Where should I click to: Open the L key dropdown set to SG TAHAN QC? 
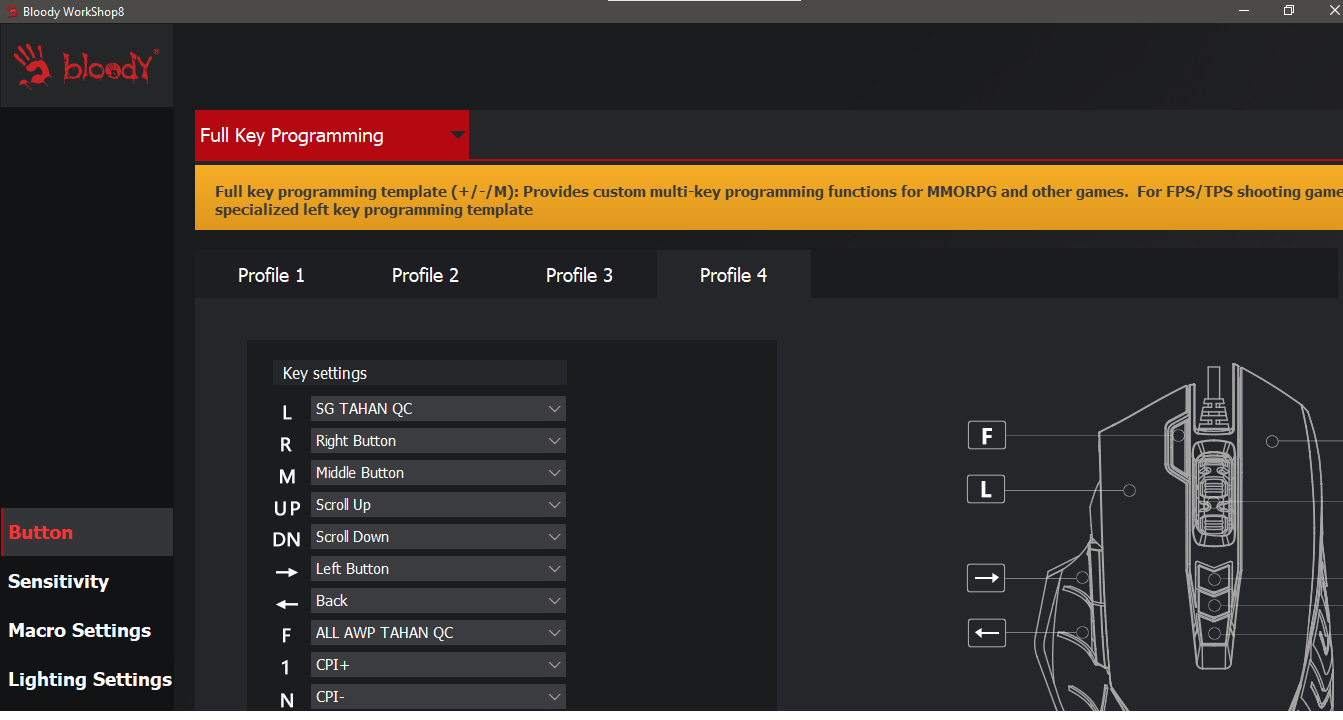coord(438,409)
